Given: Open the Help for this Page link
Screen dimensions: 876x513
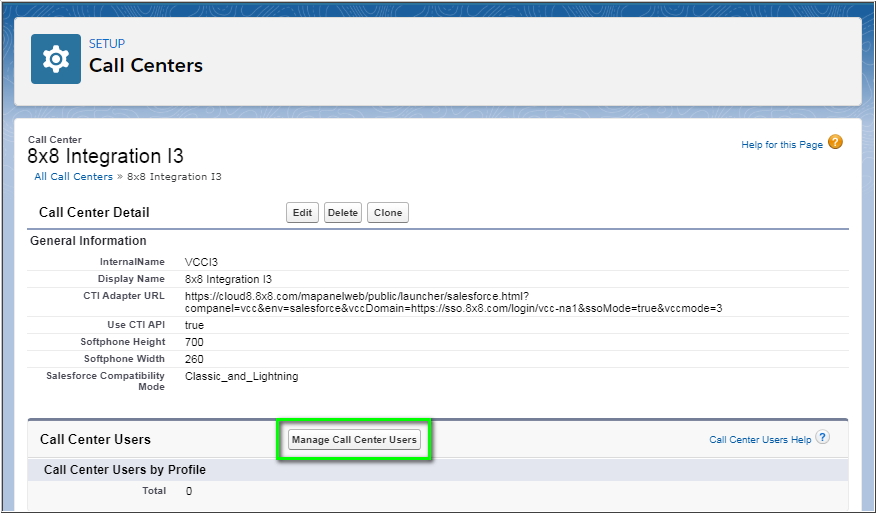Looking at the screenshot, I should (781, 145).
